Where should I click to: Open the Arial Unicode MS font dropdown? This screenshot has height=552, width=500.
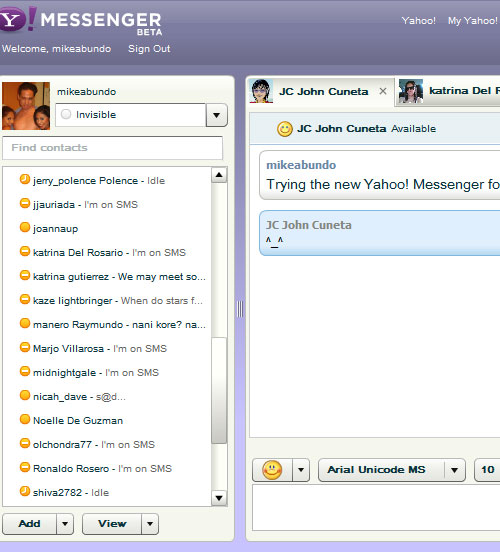392,470
